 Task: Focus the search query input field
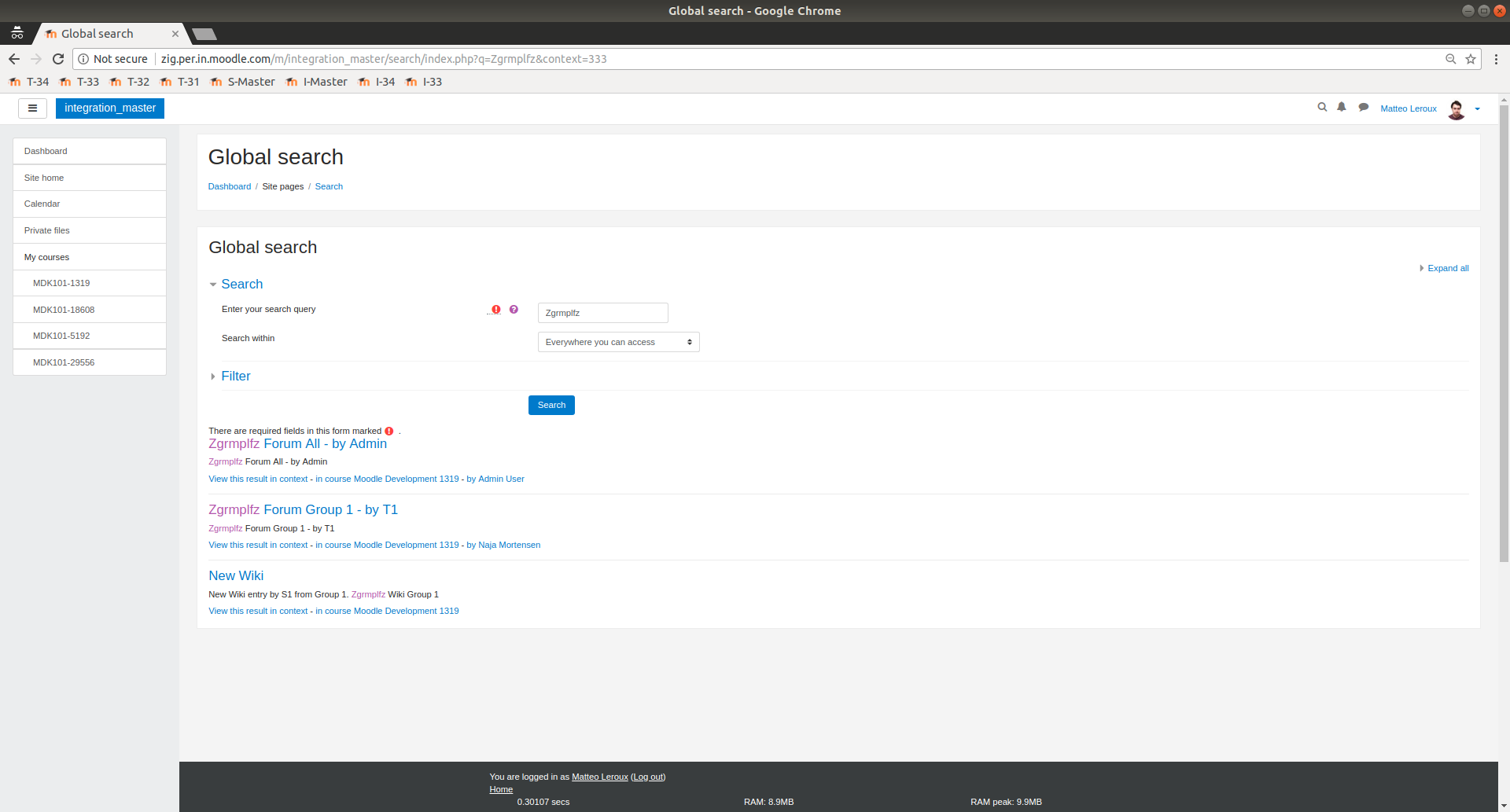603,313
